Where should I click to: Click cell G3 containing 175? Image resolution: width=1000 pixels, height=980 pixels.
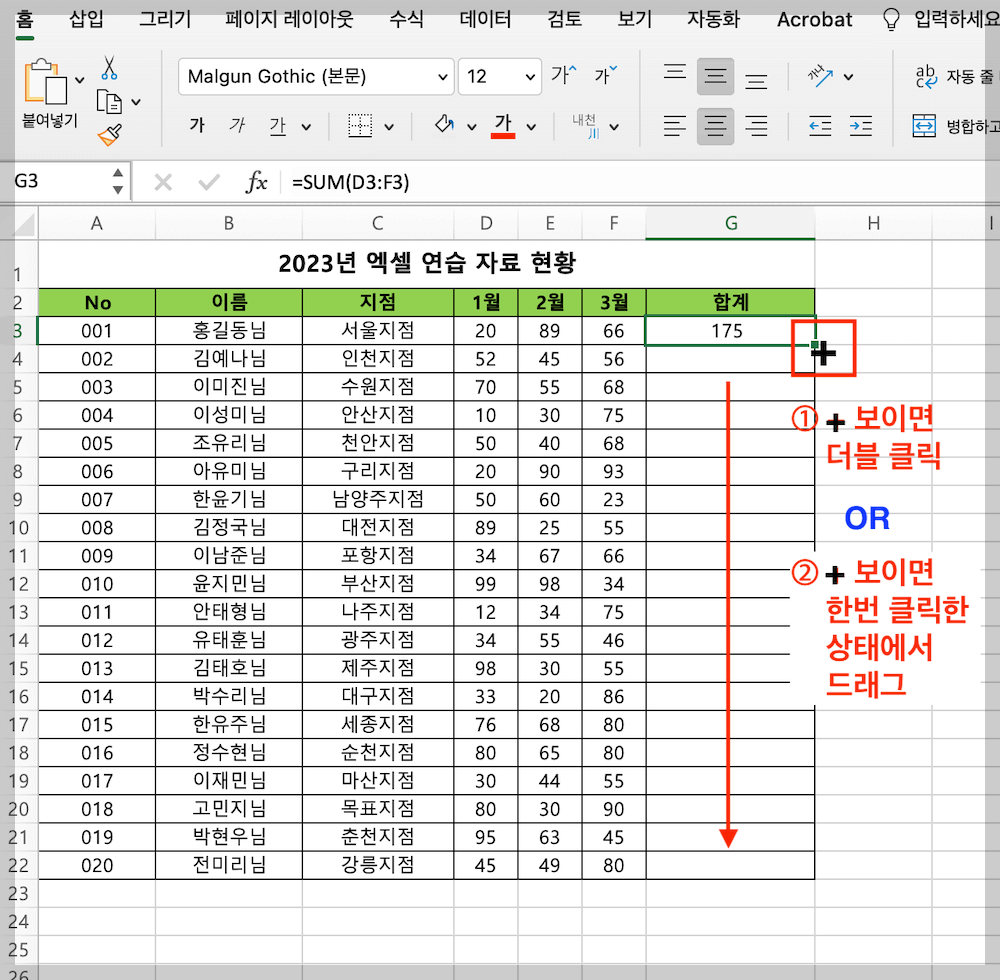coord(730,330)
